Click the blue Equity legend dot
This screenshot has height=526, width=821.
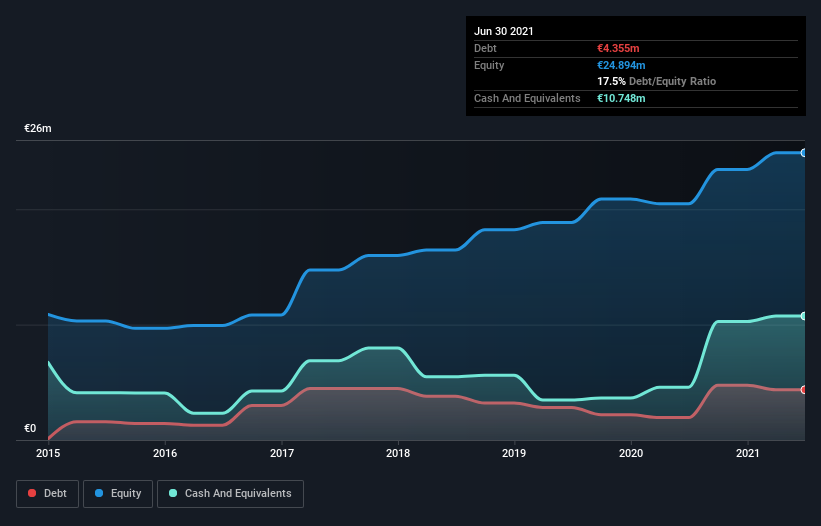click(99, 493)
